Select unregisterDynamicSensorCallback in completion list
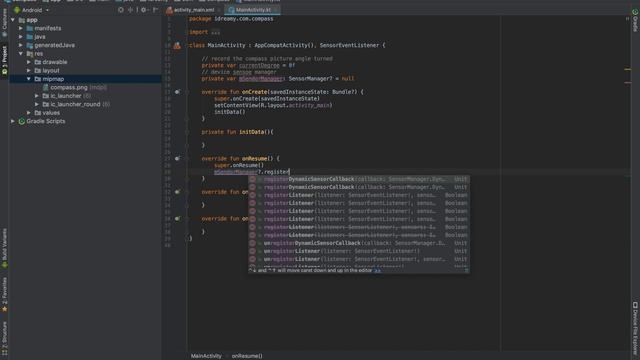640x360 pixels. pyautogui.click(x=359, y=243)
